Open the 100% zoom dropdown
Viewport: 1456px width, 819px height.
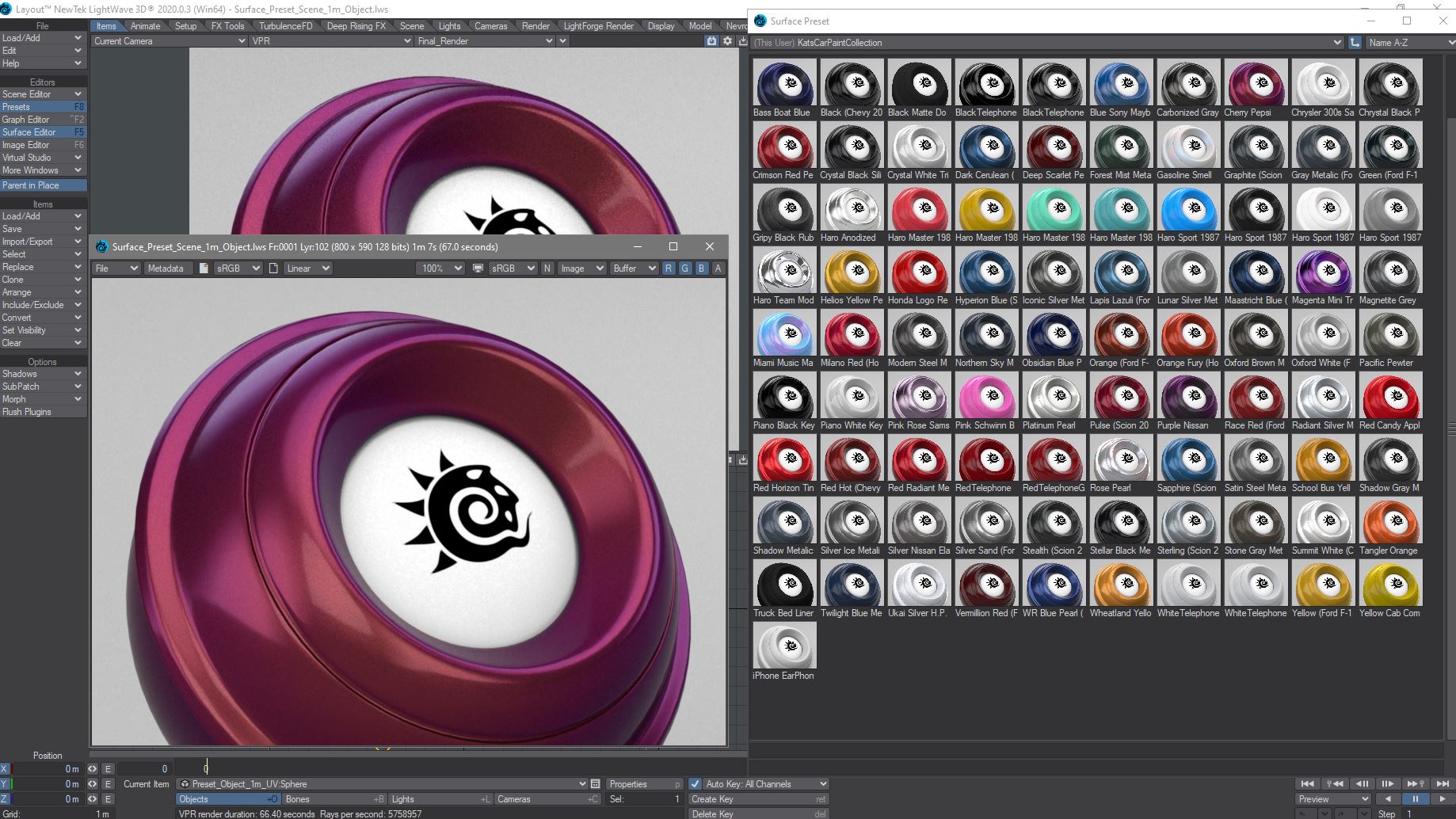[x=440, y=269]
